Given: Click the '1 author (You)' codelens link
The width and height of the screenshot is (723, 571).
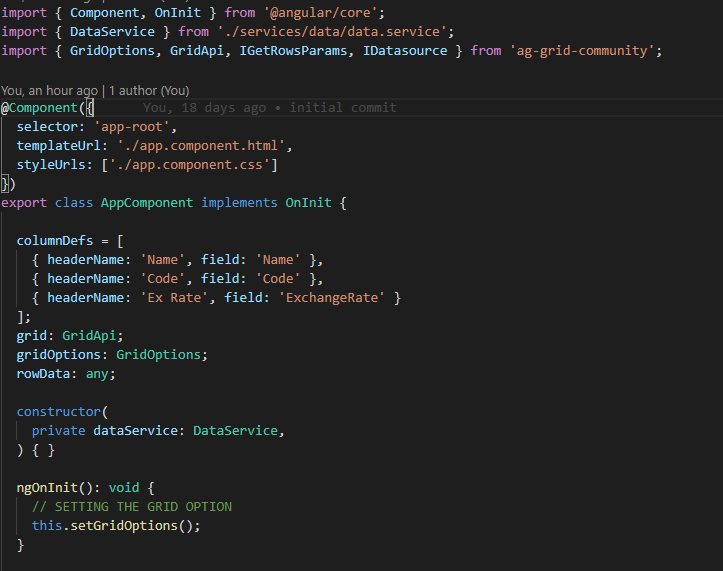Looking at the screenshot, I should tap(149, 91).
